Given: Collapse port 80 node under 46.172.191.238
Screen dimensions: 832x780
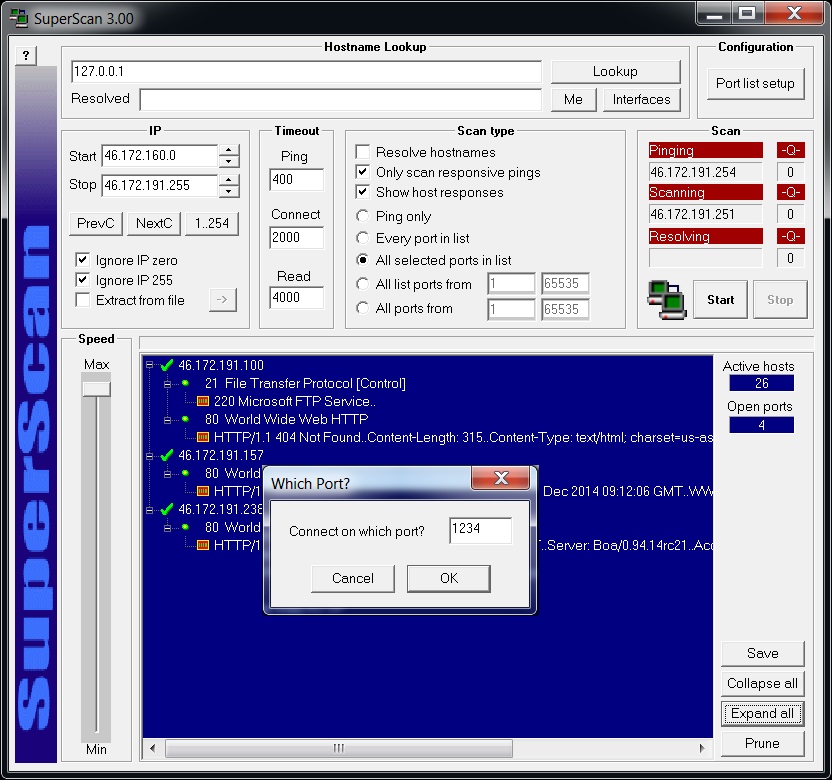Looking at the screenshot, I should (x=168, y=528).
